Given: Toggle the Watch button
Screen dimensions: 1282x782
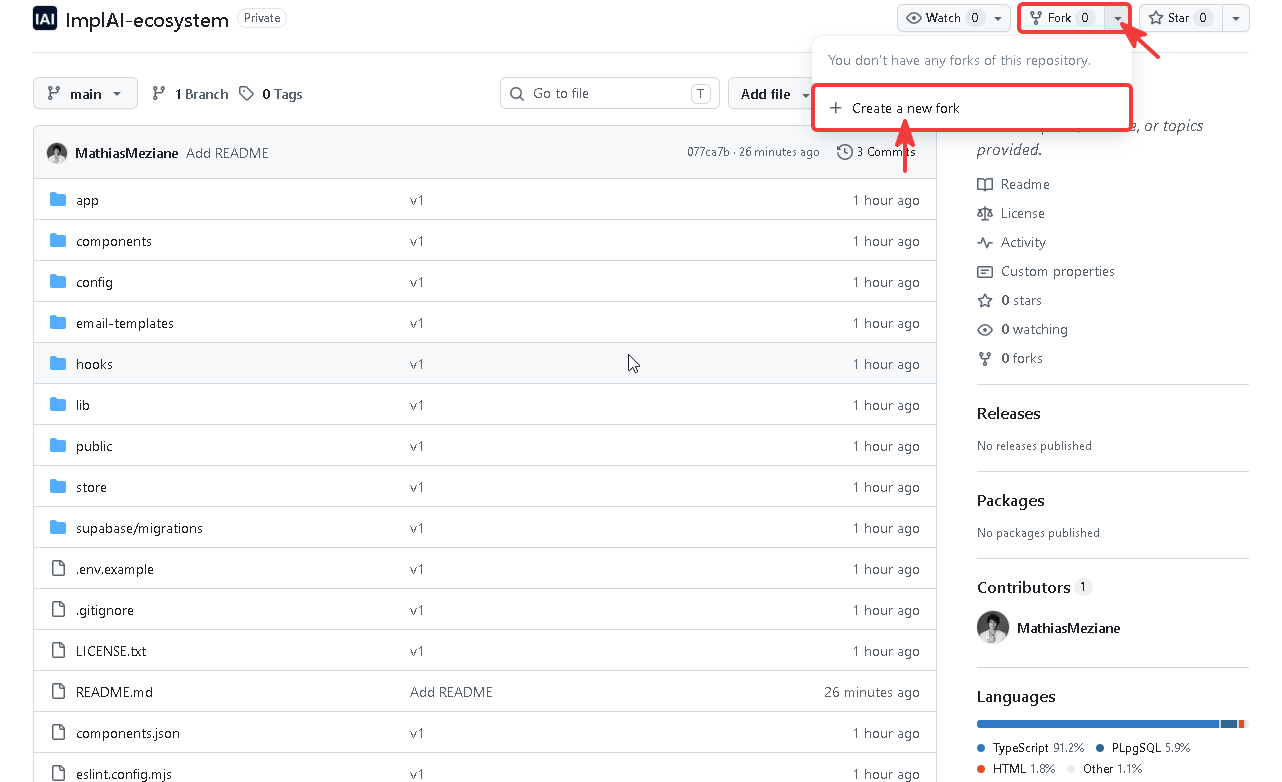Looking at the screenshot, I should (x=945, y=18).
